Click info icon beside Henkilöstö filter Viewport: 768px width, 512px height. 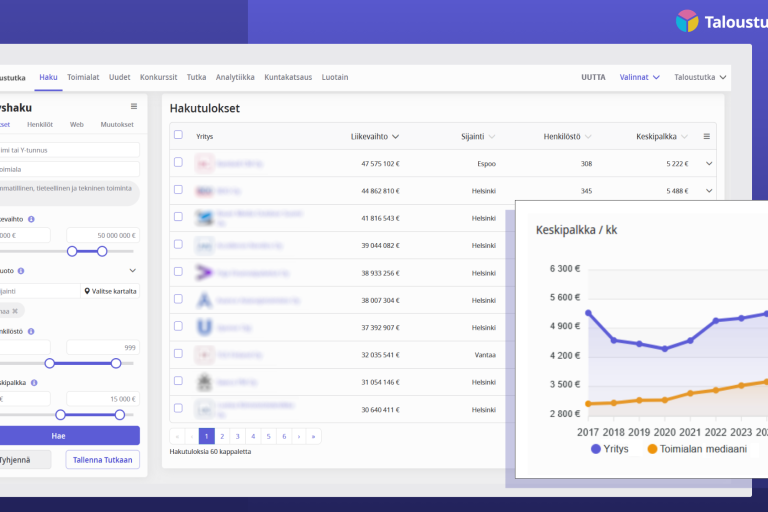(31, 331)
